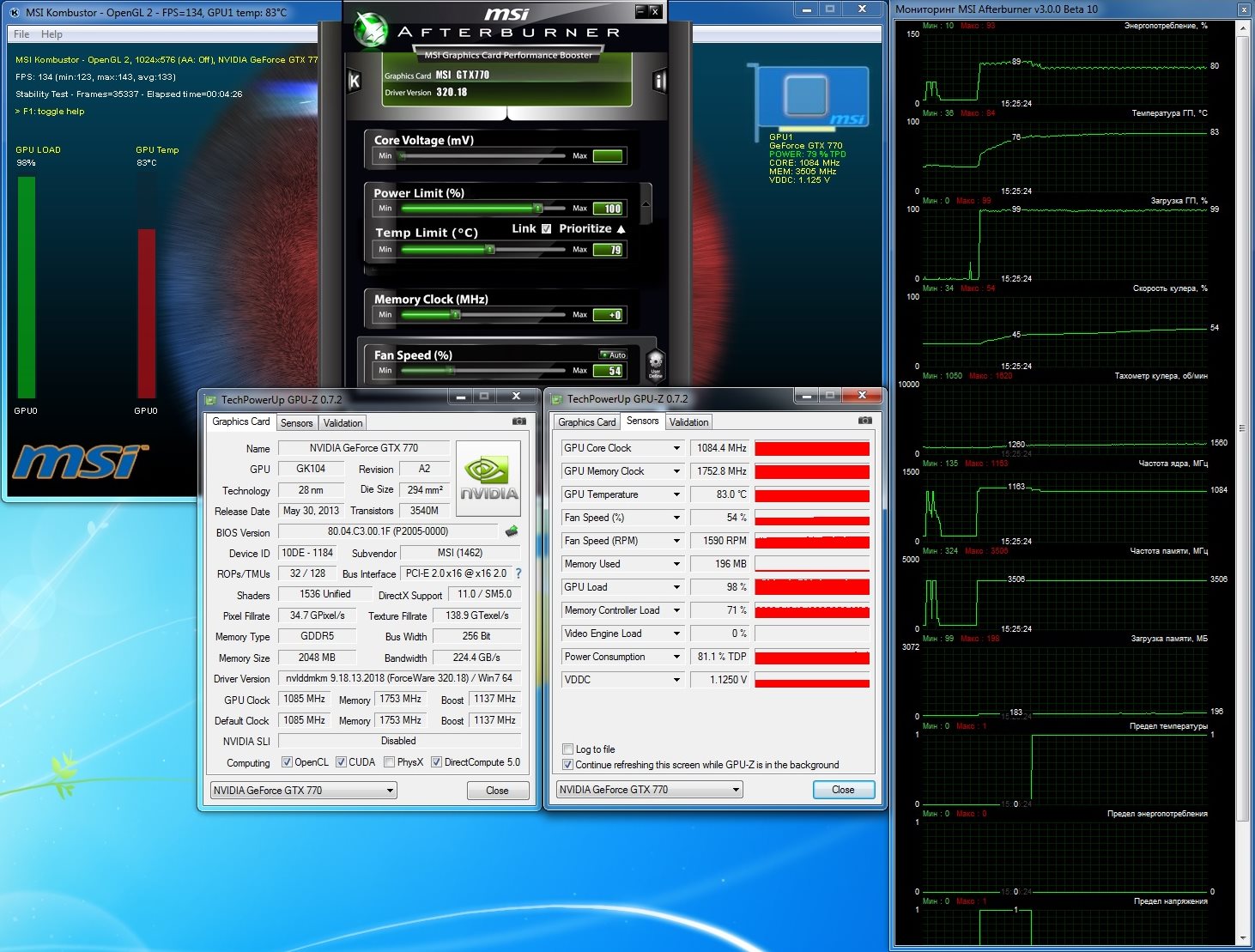The height and width of the screenshot is (952, 1255).
Task: Open the GPU Temperature sensor dropdown
Action: (x=676, y=494)
